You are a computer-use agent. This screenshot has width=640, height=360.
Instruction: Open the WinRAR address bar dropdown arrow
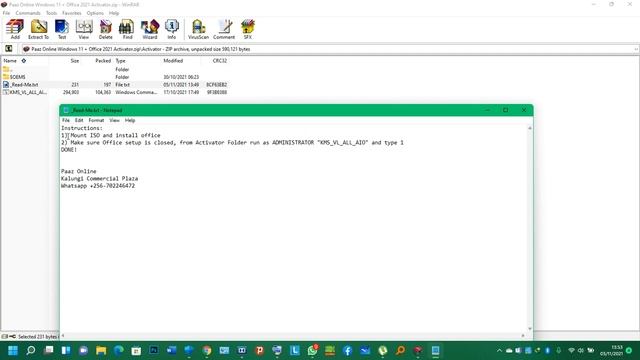pos(636,49)
